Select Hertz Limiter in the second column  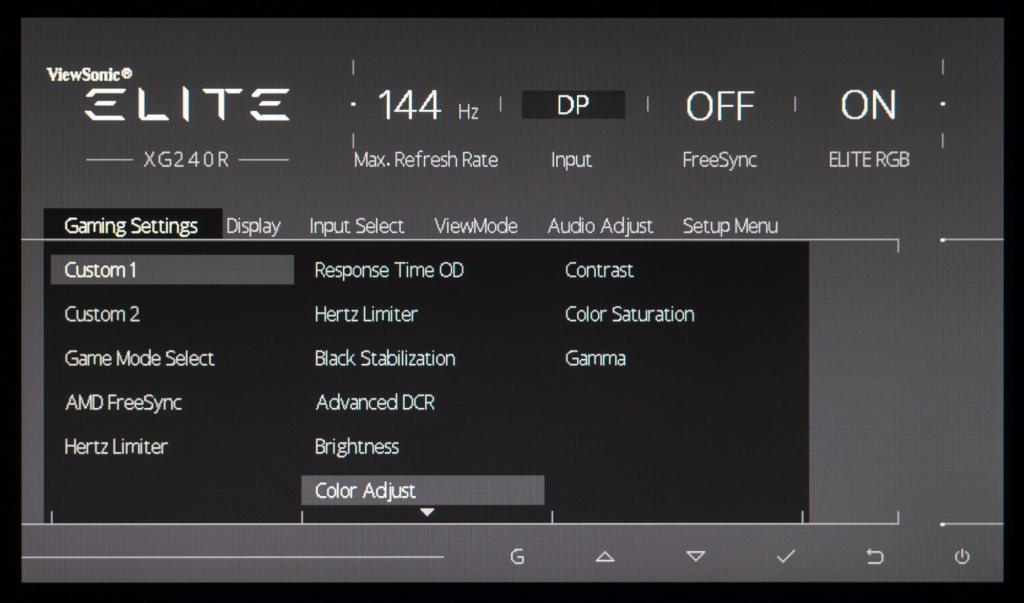point(366,314)
